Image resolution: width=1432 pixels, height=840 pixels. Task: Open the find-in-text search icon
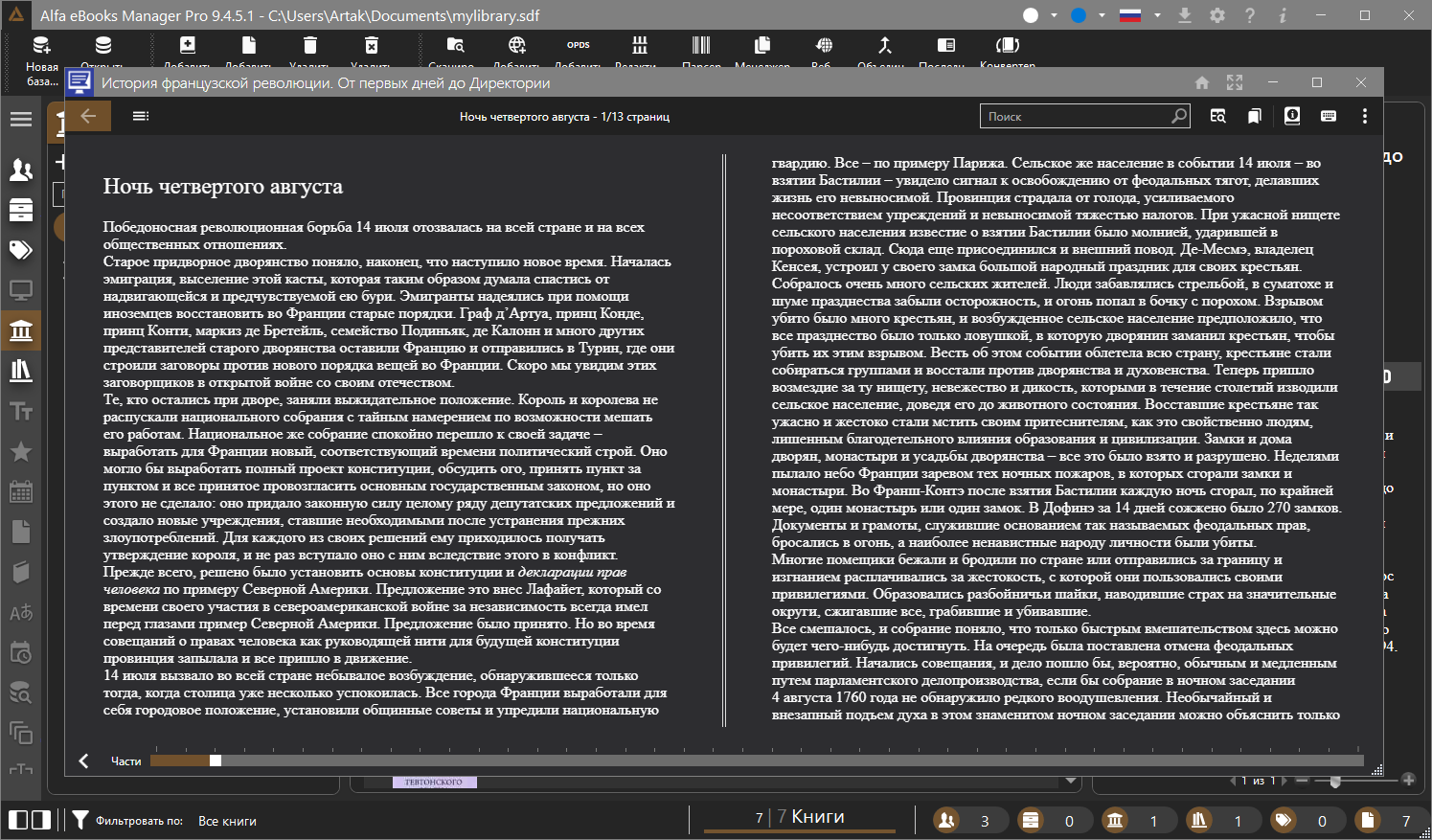pyautogui.click(x=1217, y=116)
